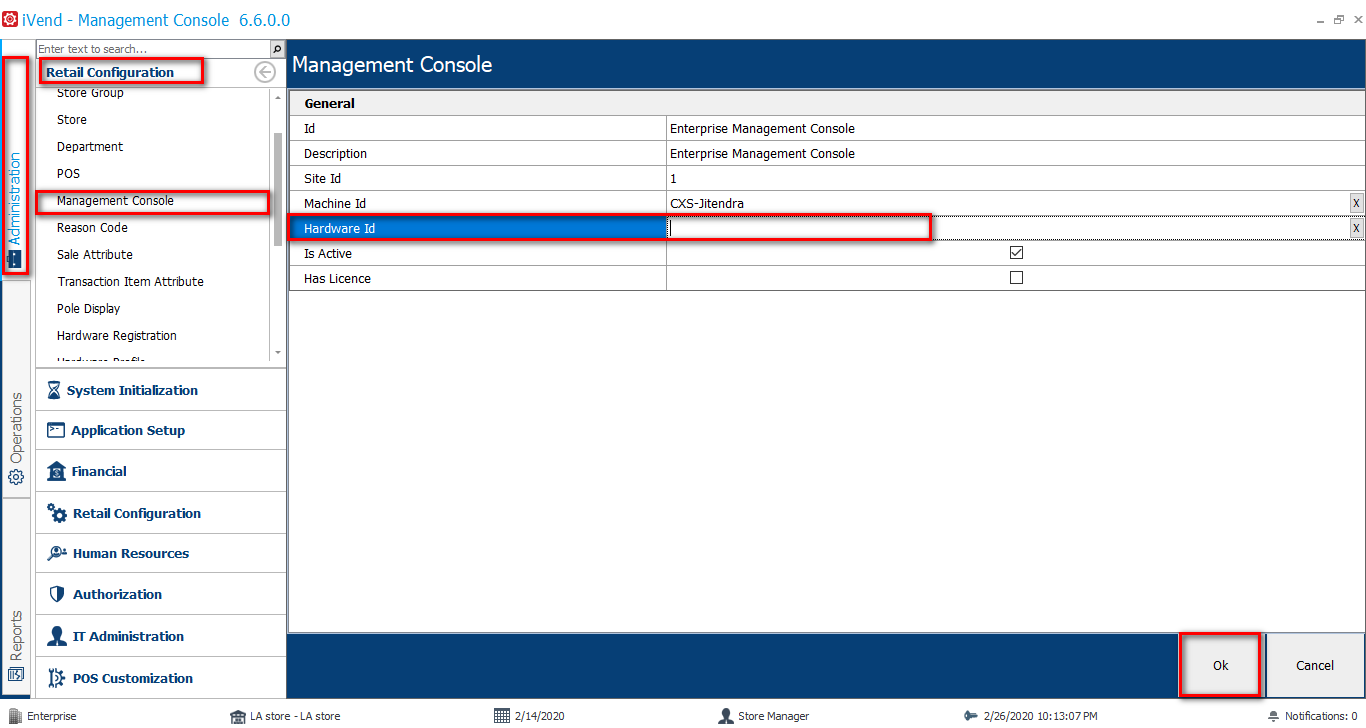Toggle the Is Active checkbox

pos(1016,253)
